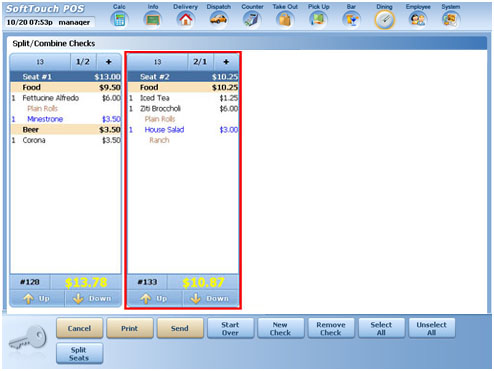Screen dimensions: 494x371
Task: Open the Info chalkboard icon
Action: (153, 20)
